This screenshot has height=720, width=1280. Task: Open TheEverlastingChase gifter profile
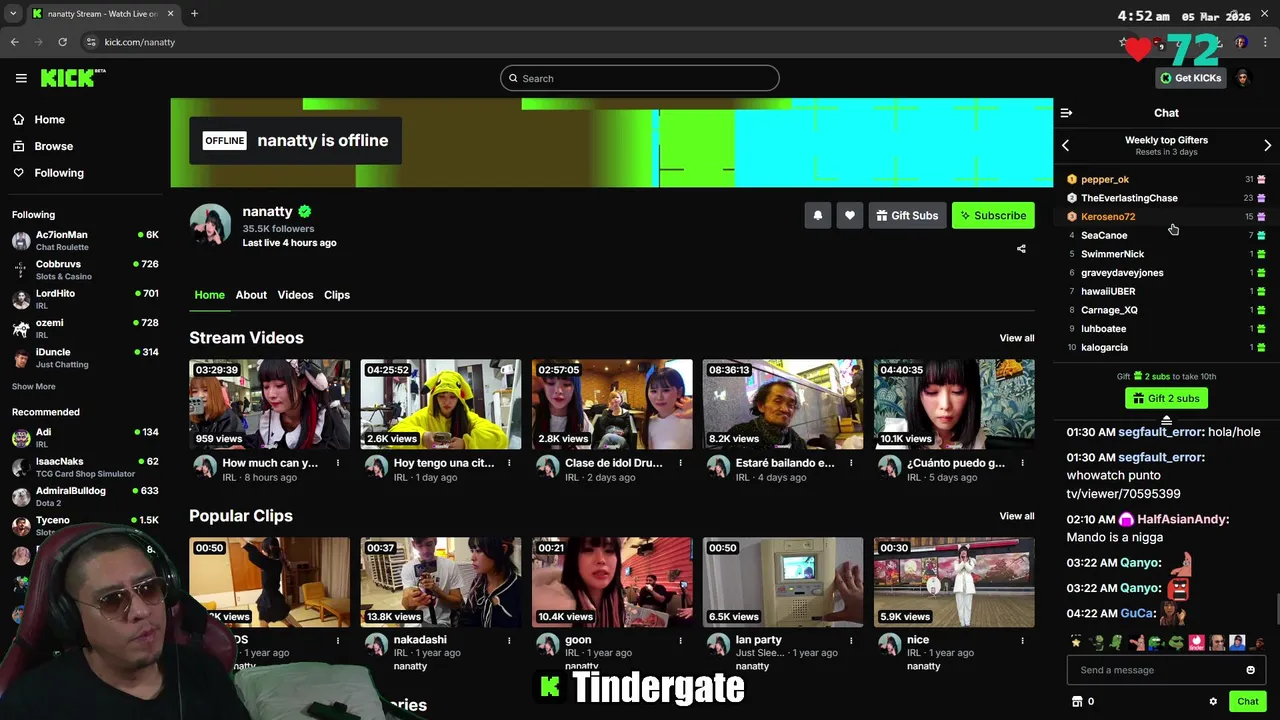point(1129,198)
